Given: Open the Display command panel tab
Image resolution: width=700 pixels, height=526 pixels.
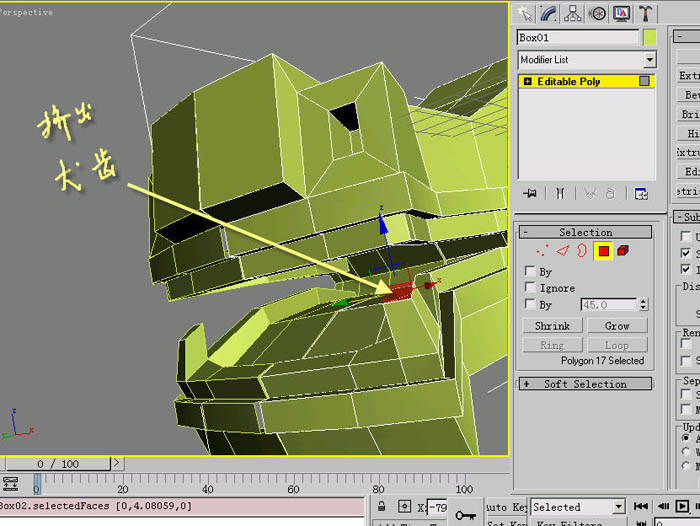Looking at the screenshot, I should pos(621,13).
